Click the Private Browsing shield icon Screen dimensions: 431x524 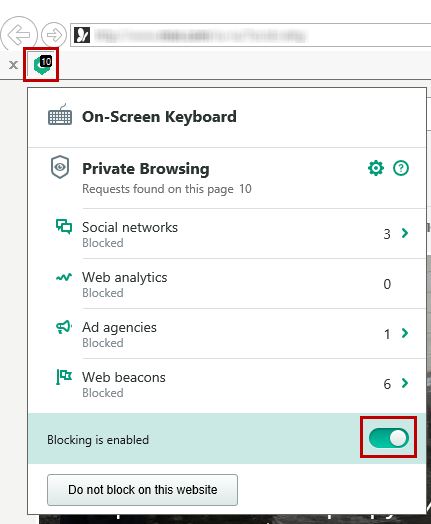(x=60, y=167)
